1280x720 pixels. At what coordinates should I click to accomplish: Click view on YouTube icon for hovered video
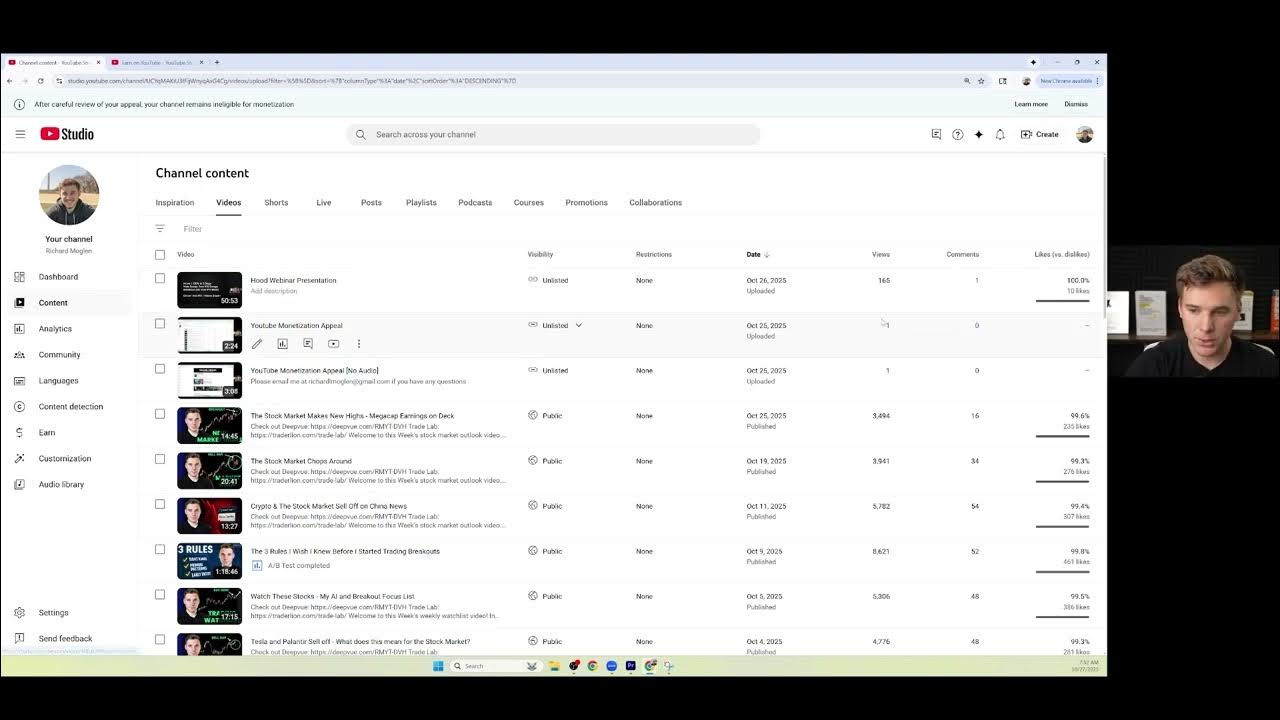point(333,344)
